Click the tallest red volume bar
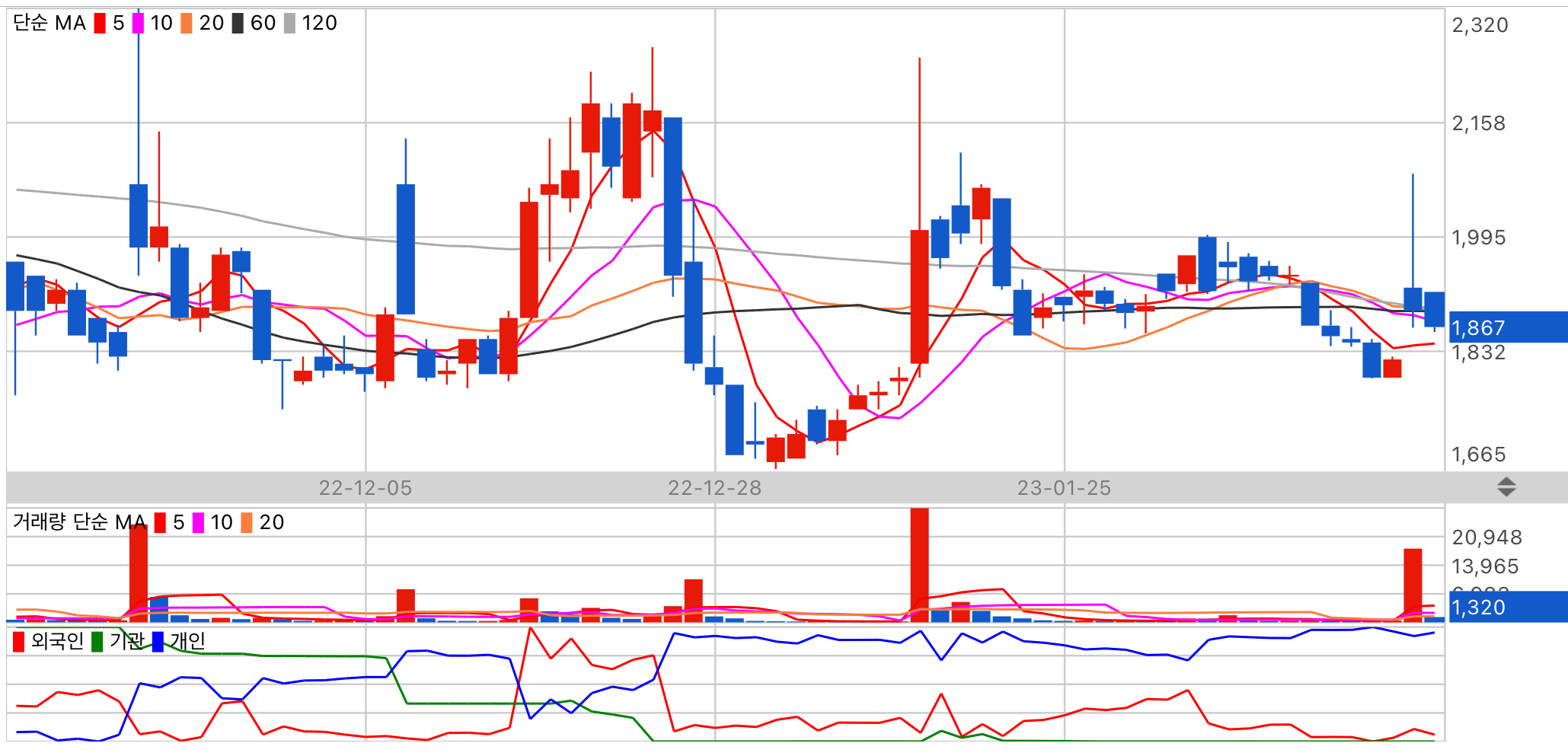This screenshot has height=756, width=1568. [920, 565]
